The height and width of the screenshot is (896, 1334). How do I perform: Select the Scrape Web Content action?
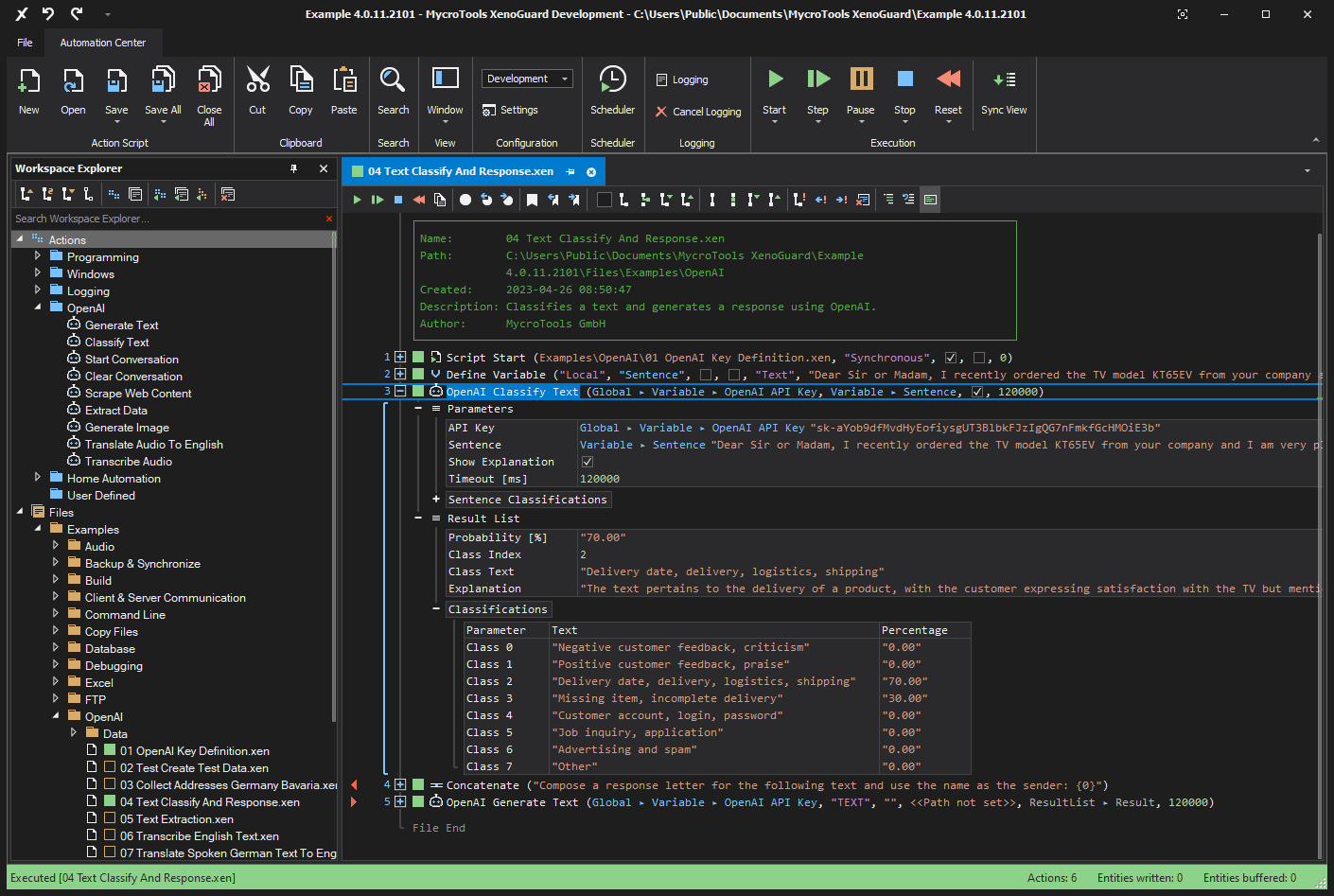point(138,393)
